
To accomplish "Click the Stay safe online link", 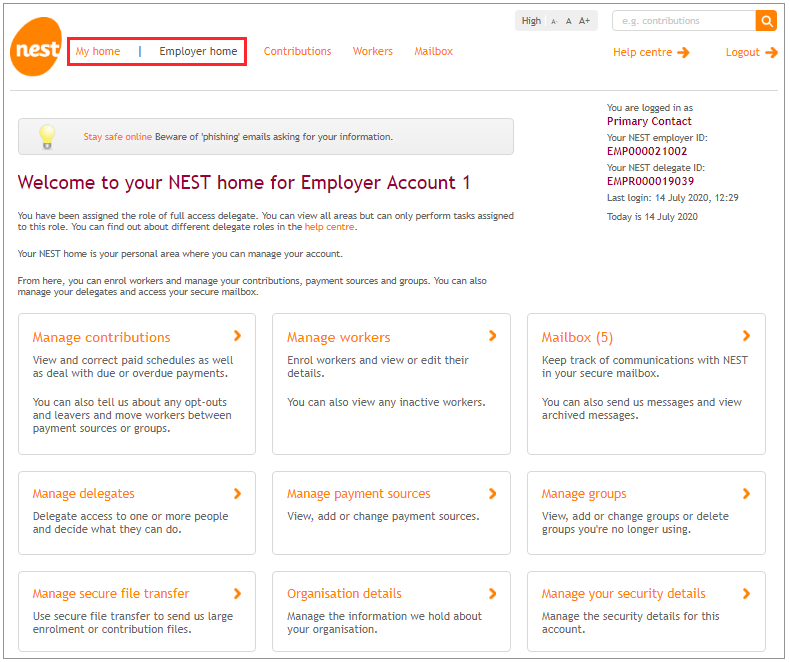I will click(117, 137).
